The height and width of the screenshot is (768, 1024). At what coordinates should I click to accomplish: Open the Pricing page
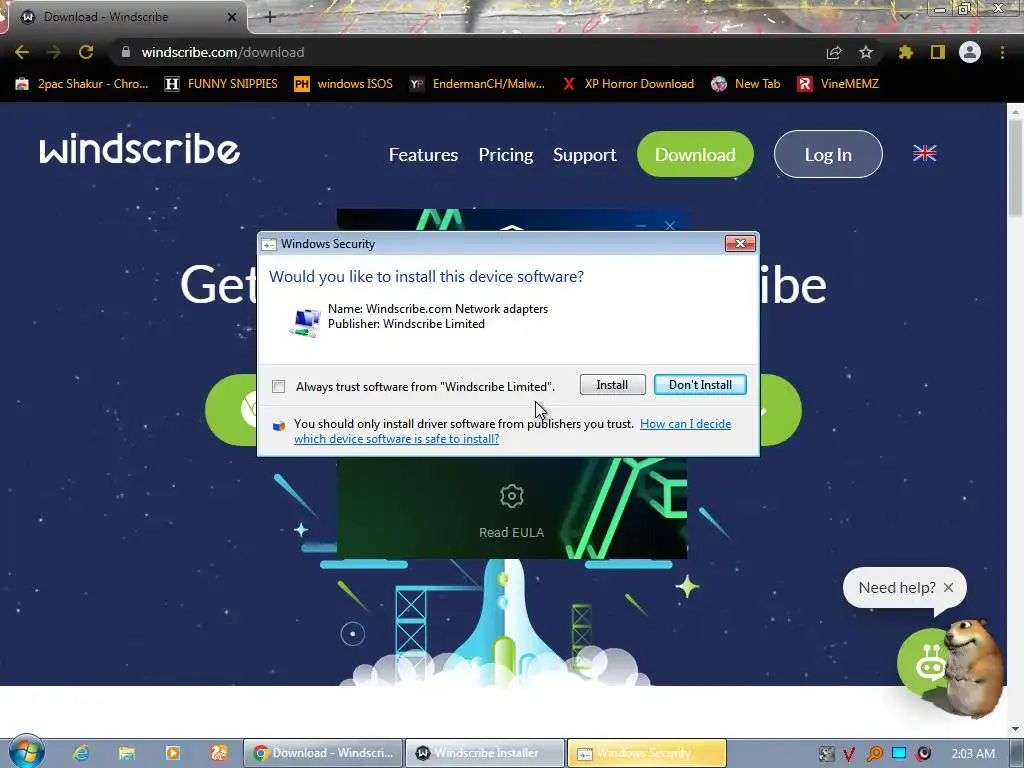coord(505,155)
